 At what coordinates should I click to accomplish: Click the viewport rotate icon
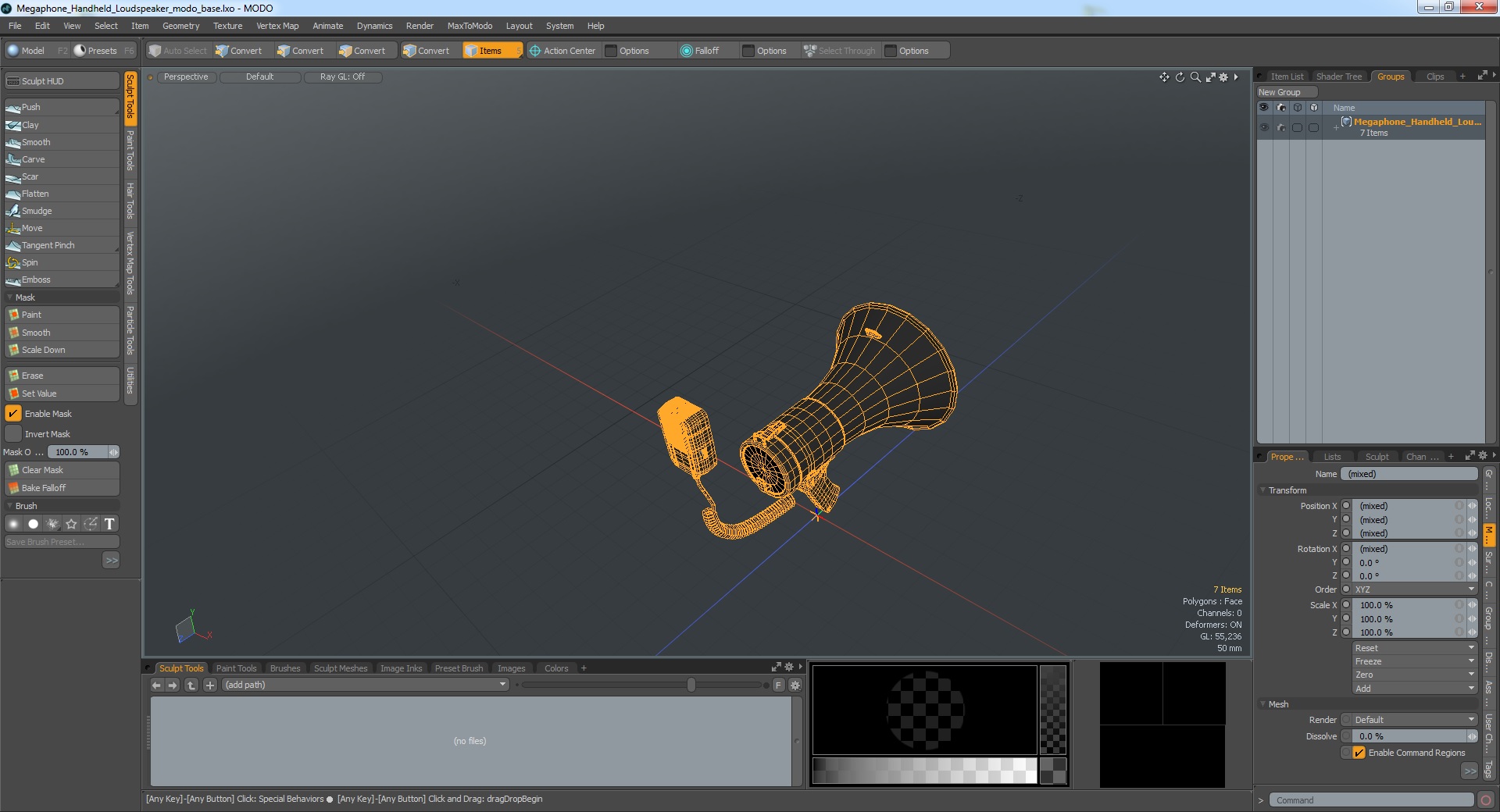(x=1180, y=77)
